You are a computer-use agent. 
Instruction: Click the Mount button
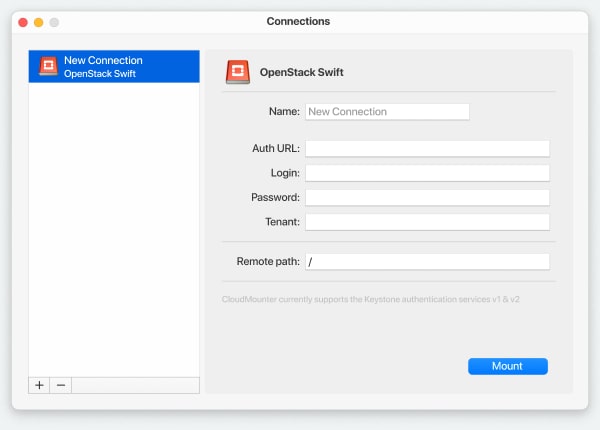[508, 366]
